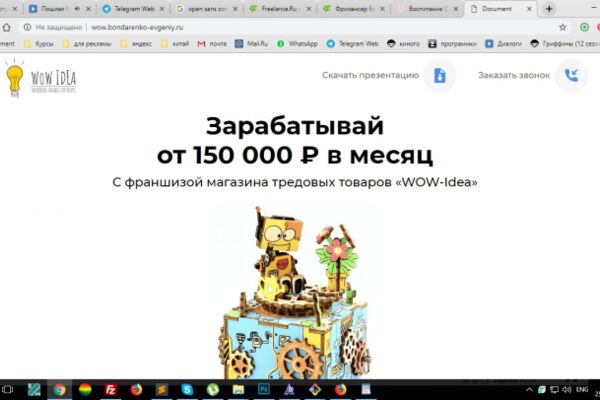
Task: Click the robot toy product image
Action: tap(294, 293)
